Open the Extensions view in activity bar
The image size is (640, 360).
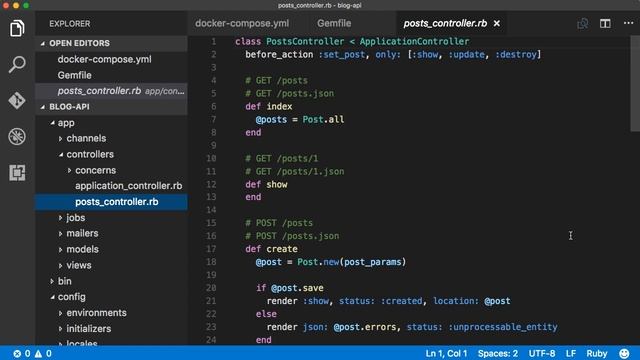pyautogui.click(x=17, y=173)
